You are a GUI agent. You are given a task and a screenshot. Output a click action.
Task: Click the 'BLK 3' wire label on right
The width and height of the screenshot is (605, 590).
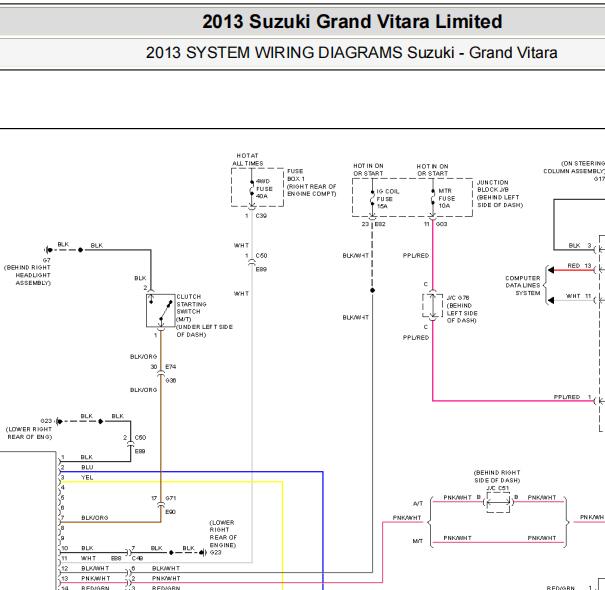pos(580,245)
